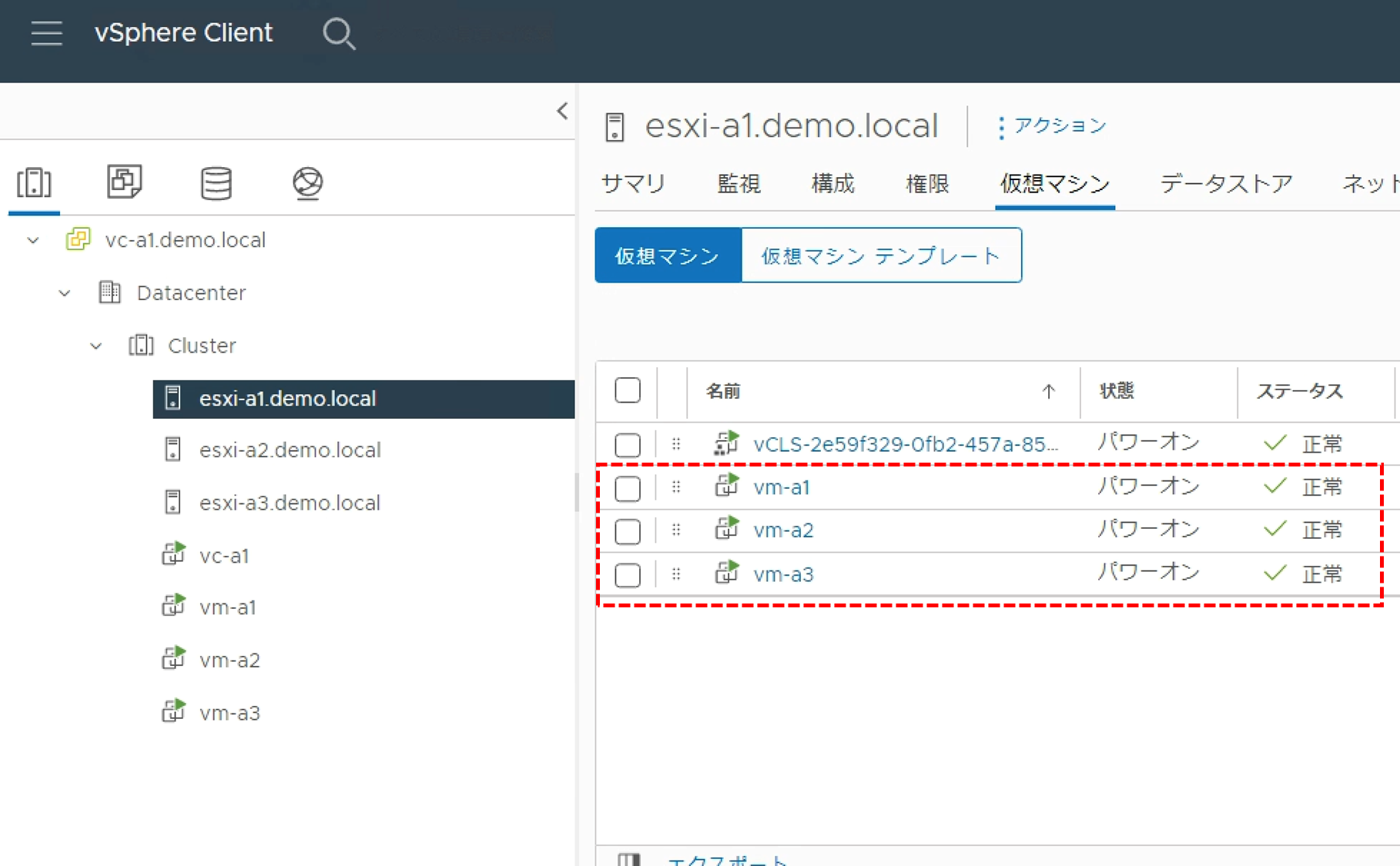Screen dimensions: 1400x866
Task: Select esxi-a1.demo.local in the tree
Action: pyautogui.click(x=363, y=399)
